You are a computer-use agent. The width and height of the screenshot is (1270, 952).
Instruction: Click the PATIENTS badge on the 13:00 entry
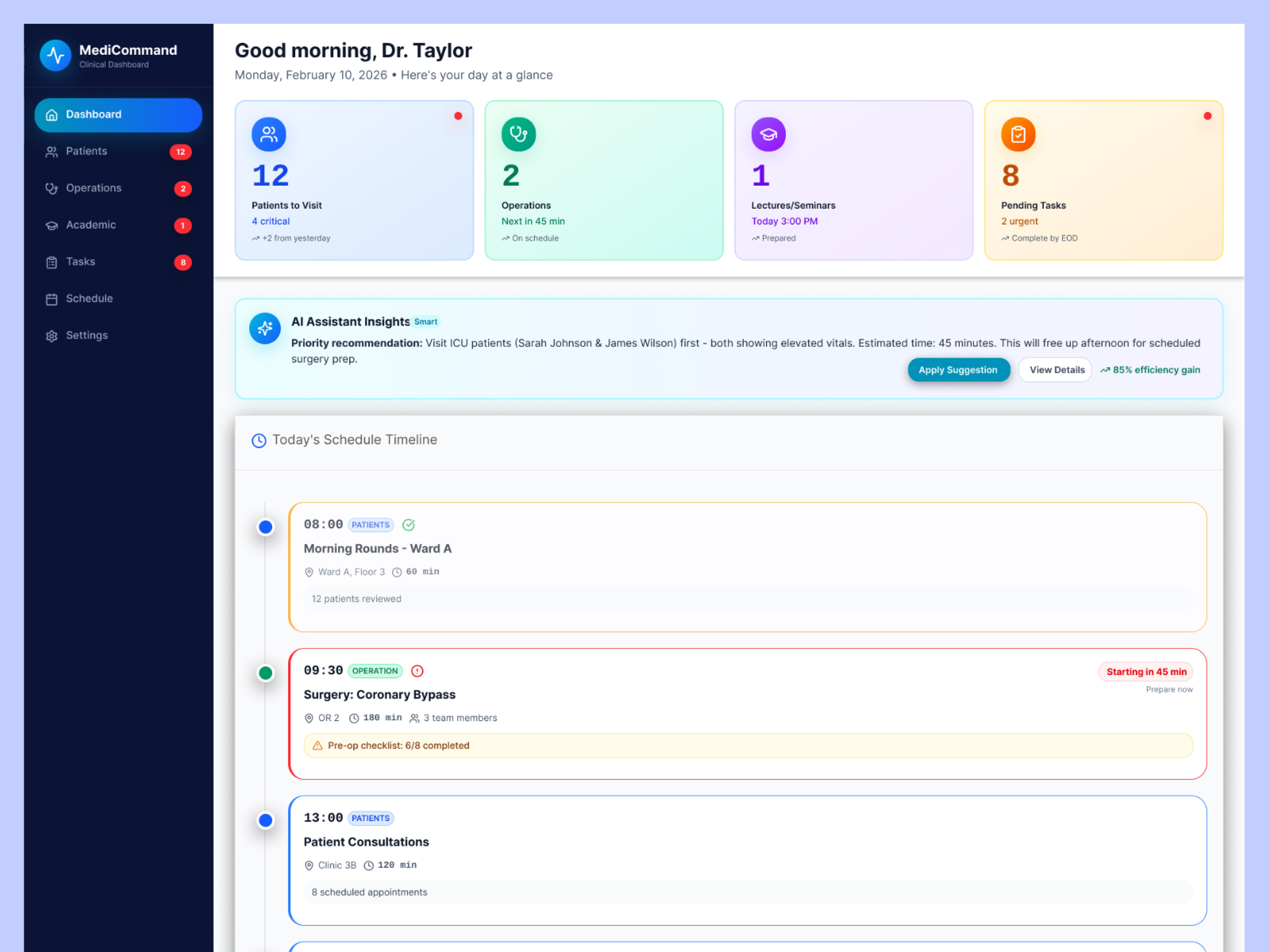click(x=370, y=818)
